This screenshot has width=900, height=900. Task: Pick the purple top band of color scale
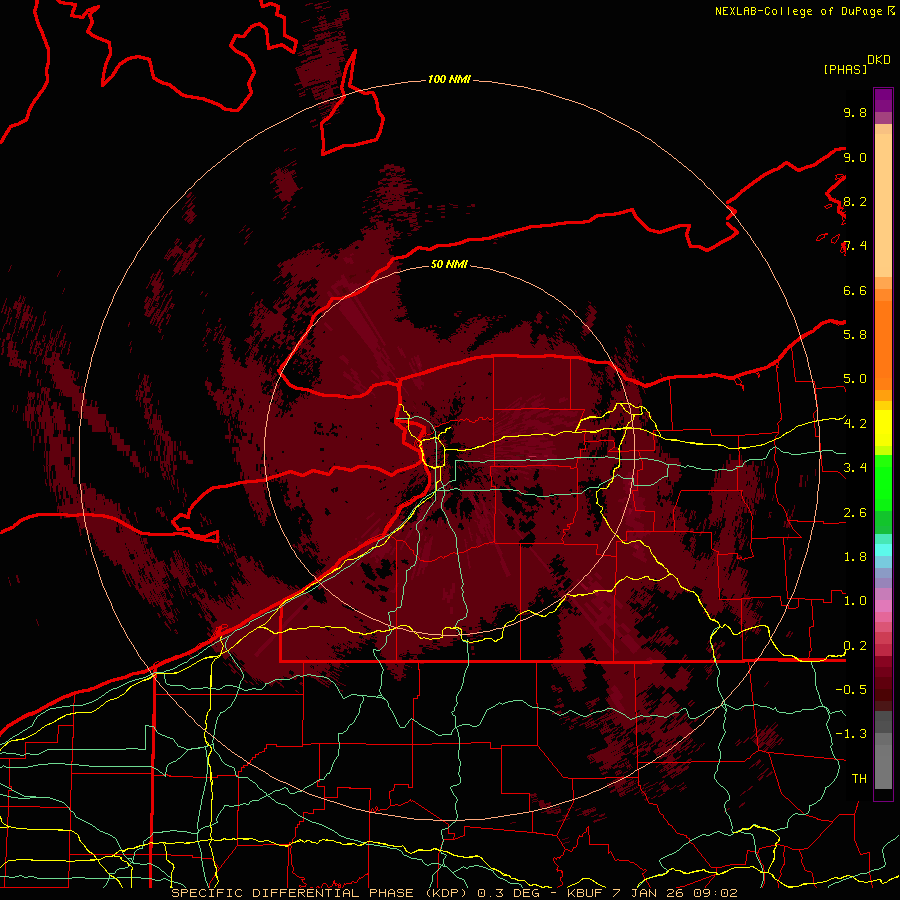[883, 100]
